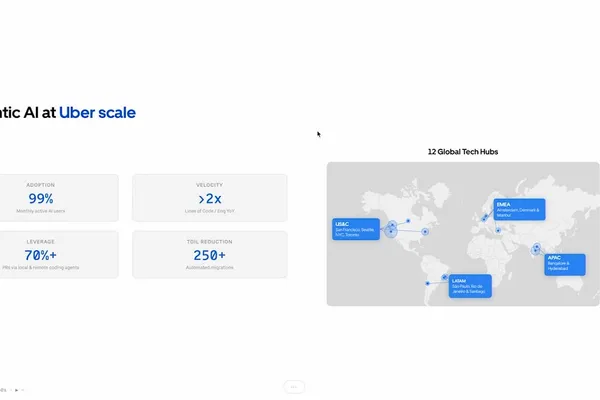The image size is (600, 400).
Task: Click the TOIL REDUCTION card heading
Action: (x=210, y=242)
